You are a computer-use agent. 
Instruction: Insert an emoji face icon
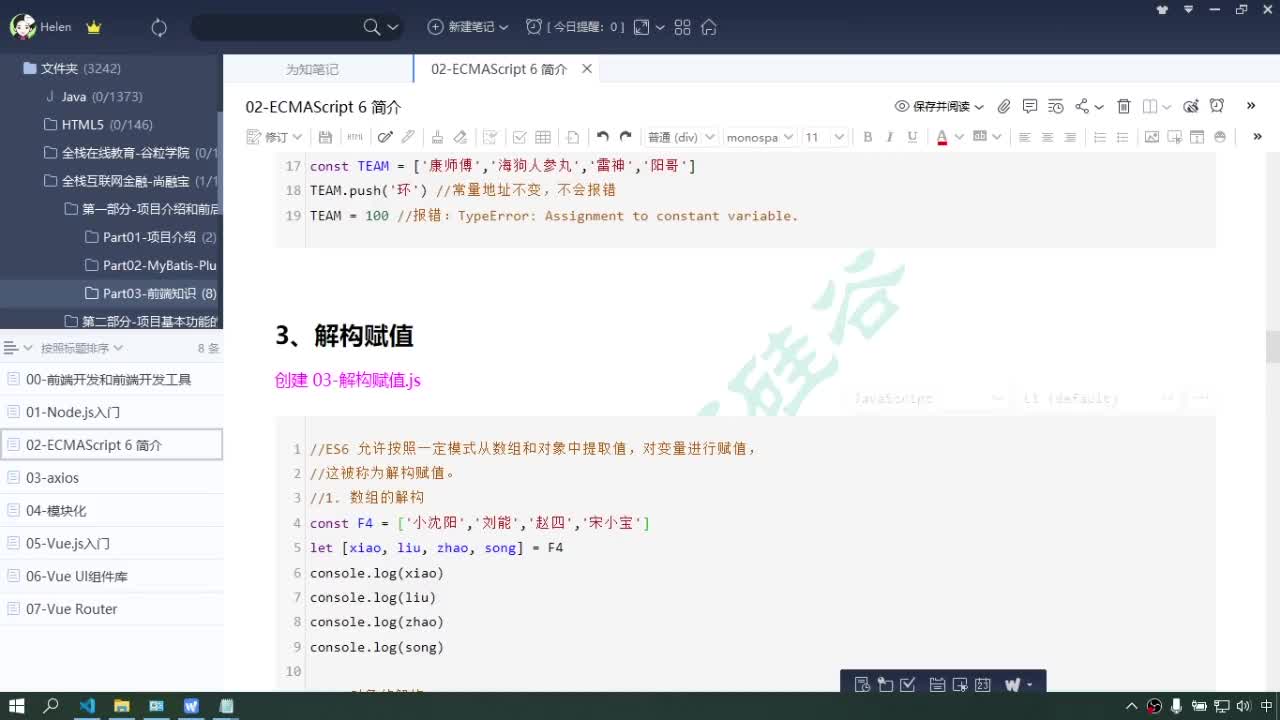pyautogui.click(x=1220, y=137)
